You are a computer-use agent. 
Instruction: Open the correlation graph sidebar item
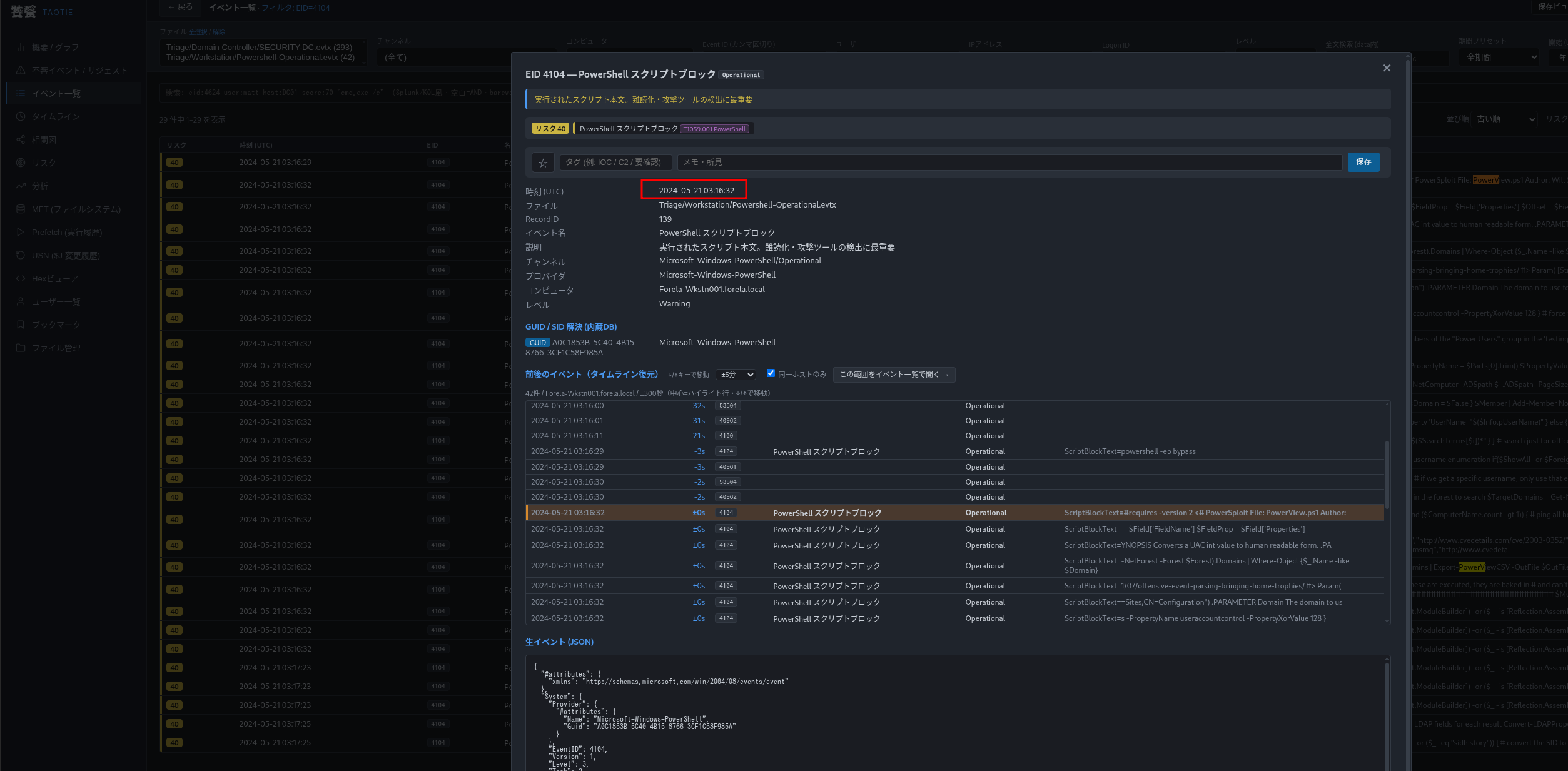coord(74,140)
